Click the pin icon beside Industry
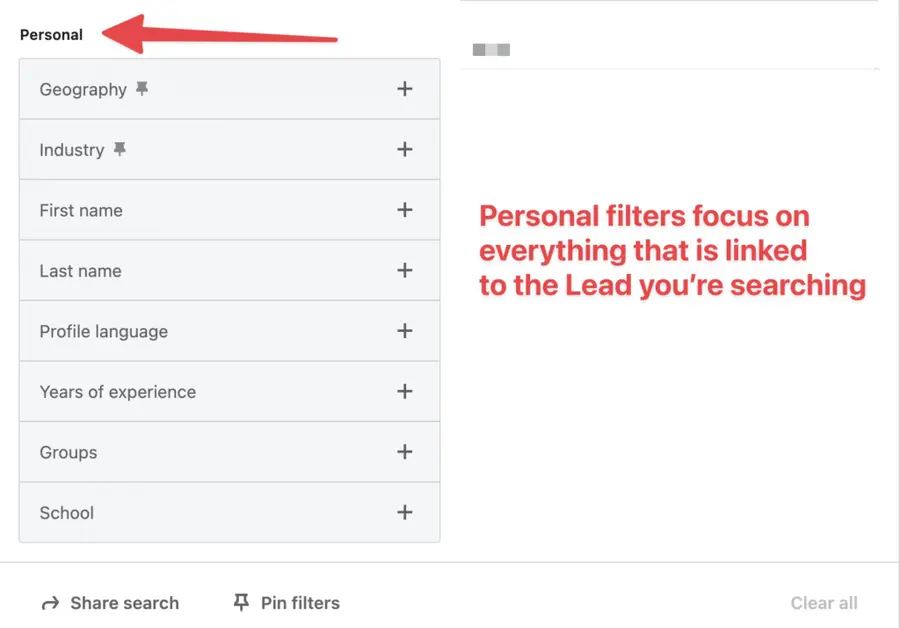 (119, 150)
